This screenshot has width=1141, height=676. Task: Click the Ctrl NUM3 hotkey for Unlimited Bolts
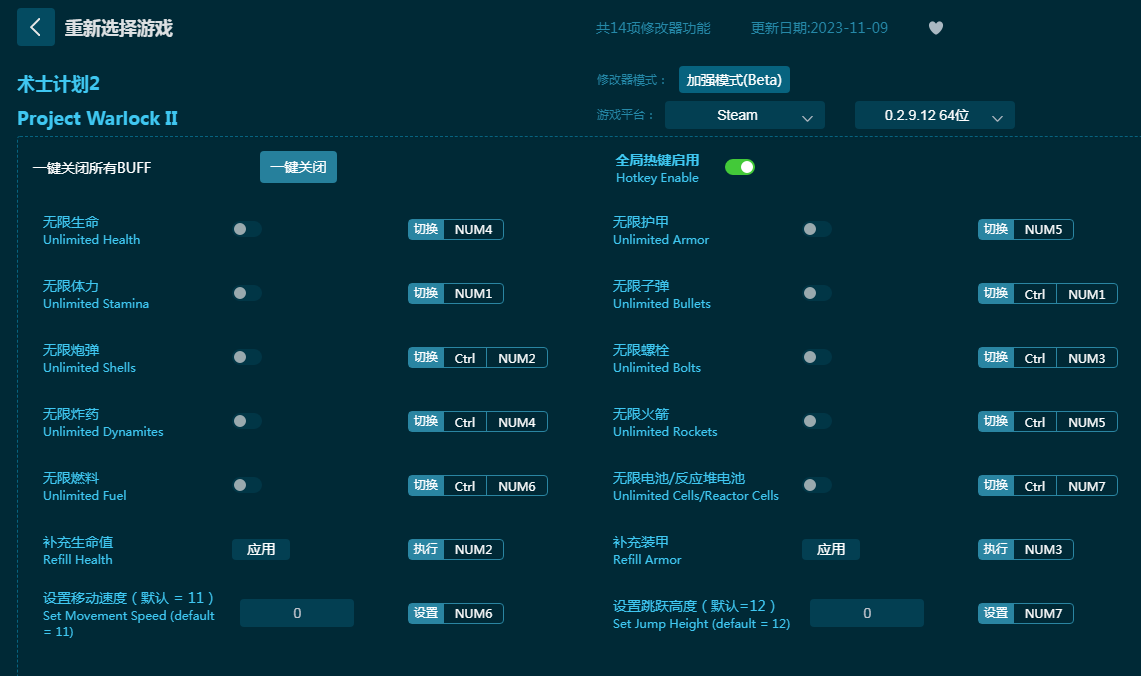point(1047,358)
